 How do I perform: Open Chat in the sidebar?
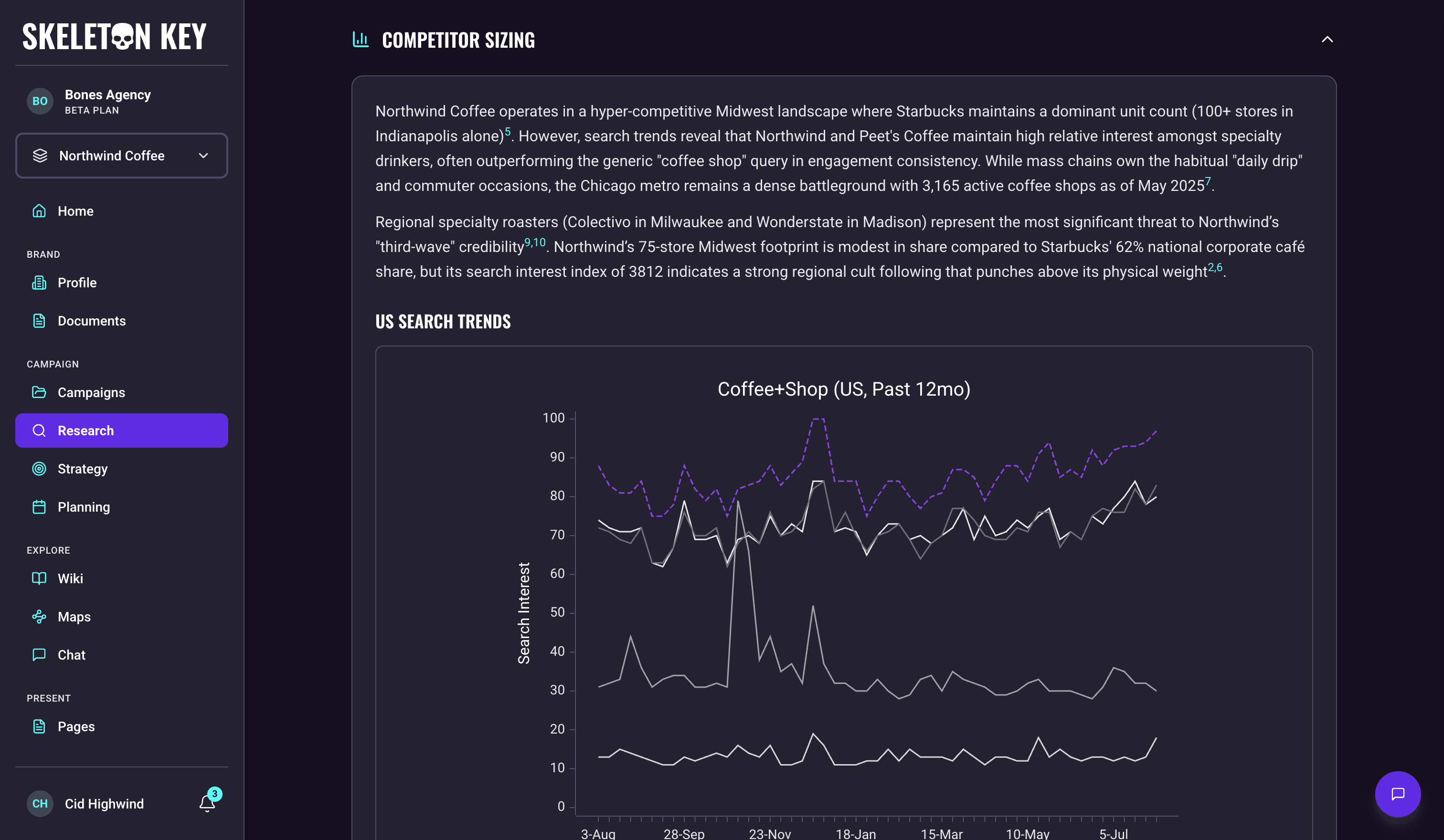coord(121,655)
